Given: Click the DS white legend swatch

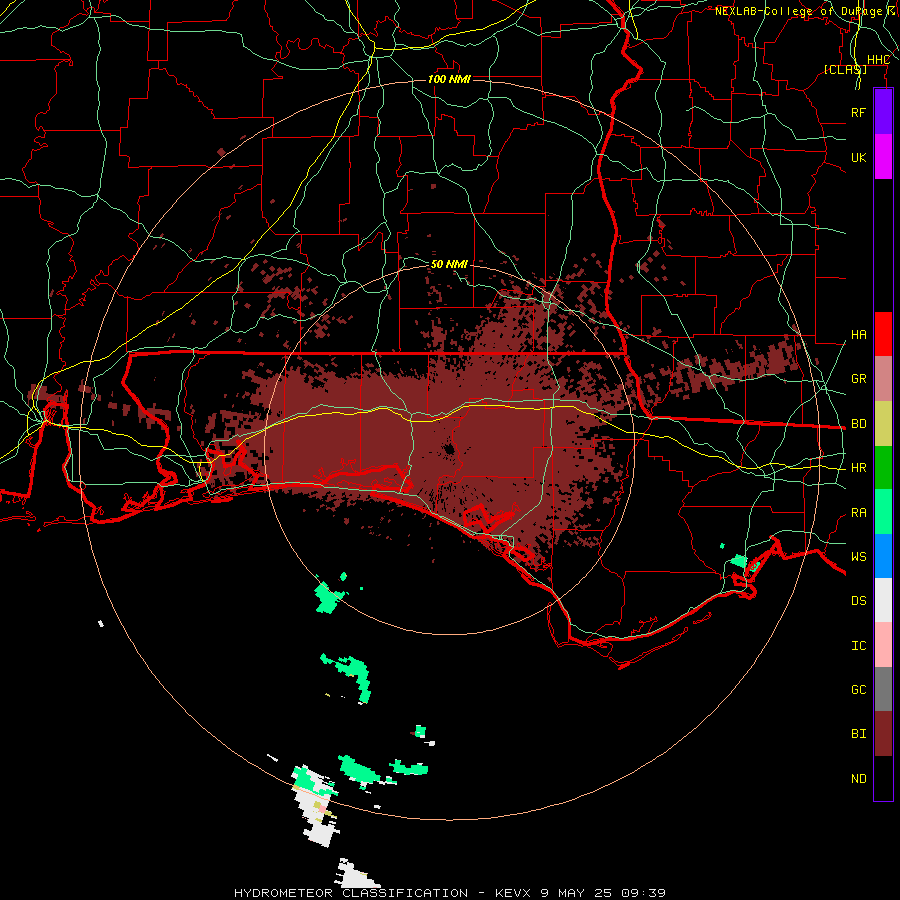Looking at the screenshot, I should tap(883, 600).
